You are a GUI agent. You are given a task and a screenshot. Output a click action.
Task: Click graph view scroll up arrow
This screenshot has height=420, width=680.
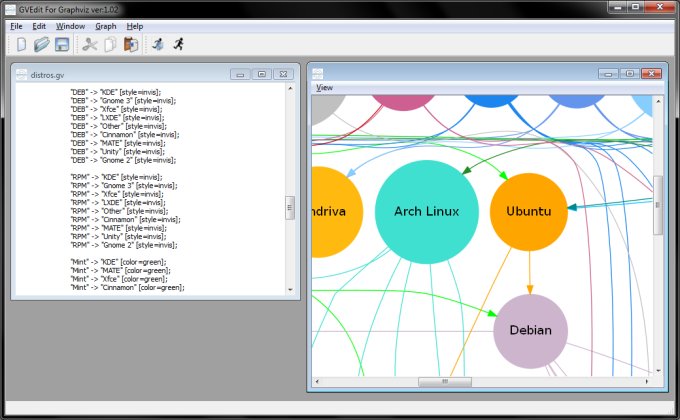[x=658, y=101]
